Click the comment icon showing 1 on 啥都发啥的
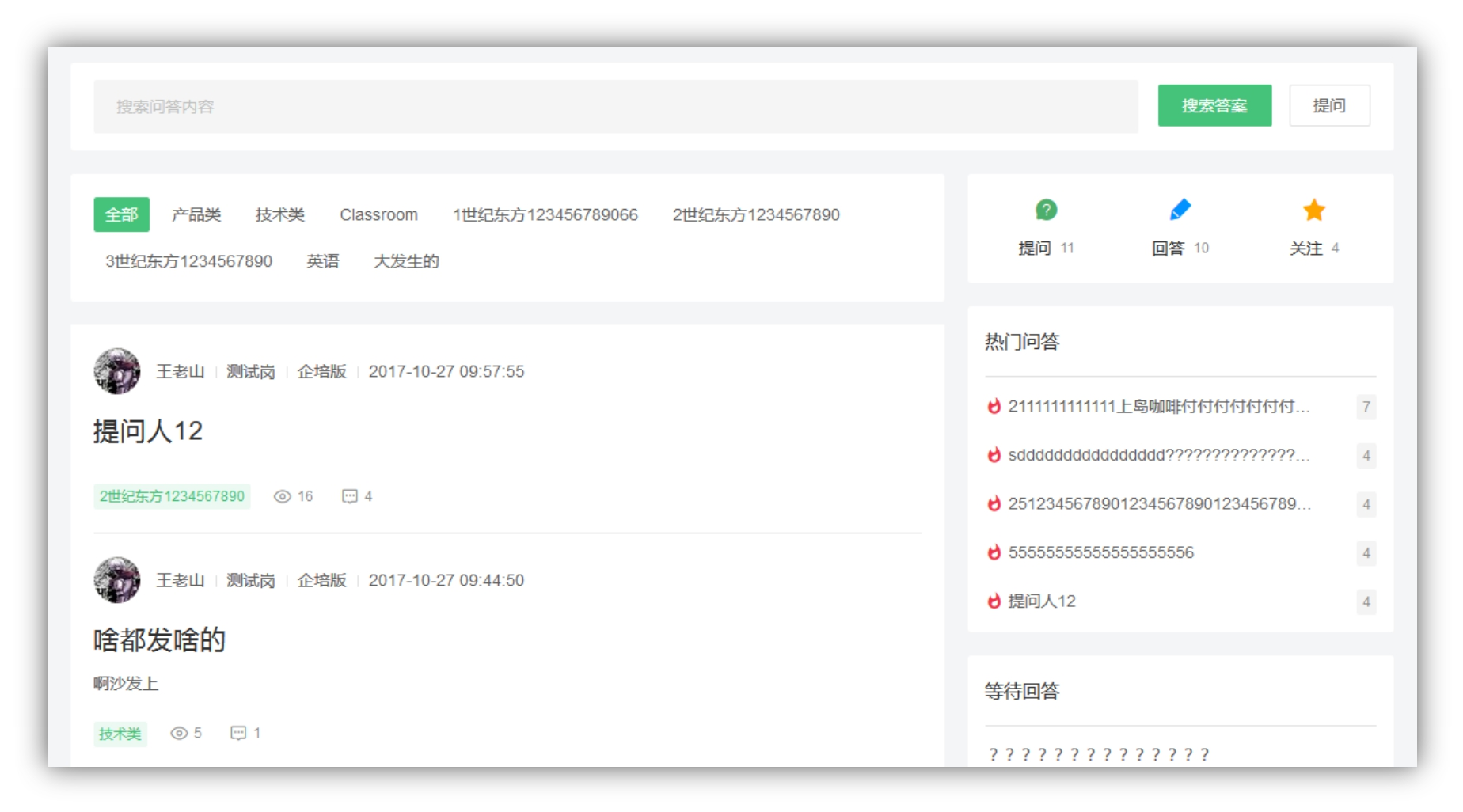Image resolution: width=1463 pixels, height=812 pixels. tap(239, 733)
